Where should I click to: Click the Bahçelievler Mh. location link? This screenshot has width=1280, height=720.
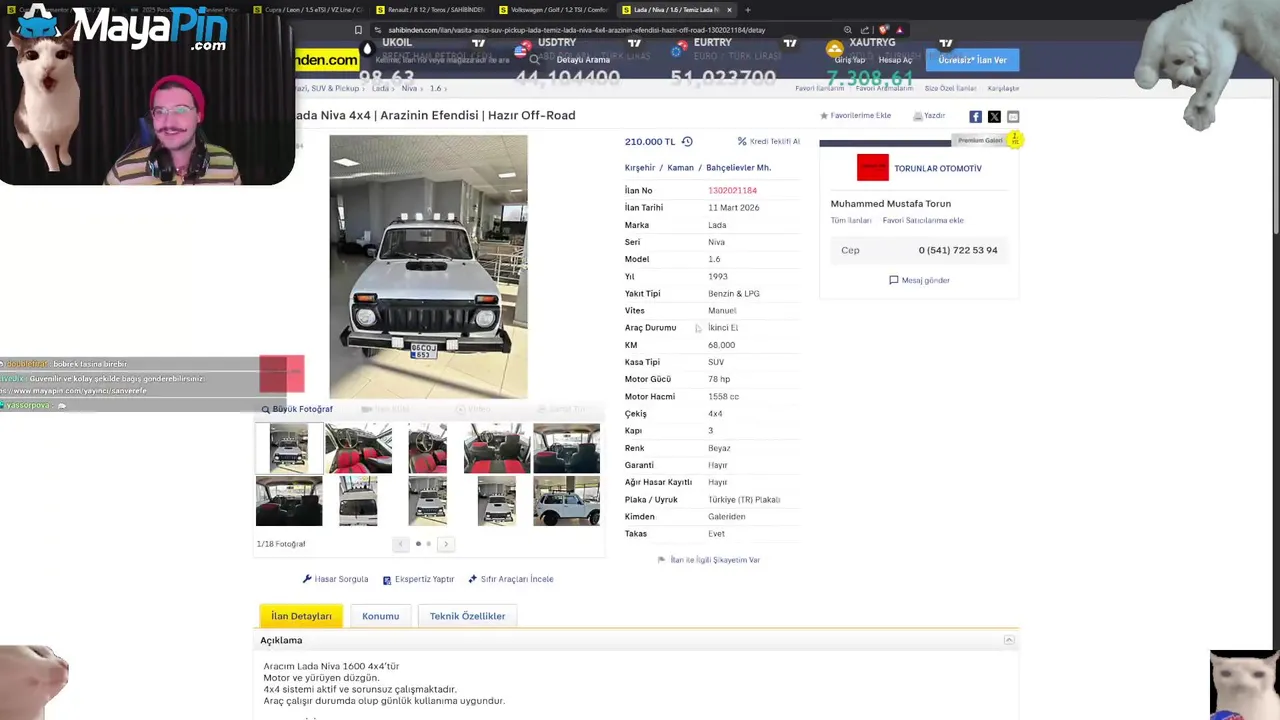pyautogui.click(x=738, y=168)
